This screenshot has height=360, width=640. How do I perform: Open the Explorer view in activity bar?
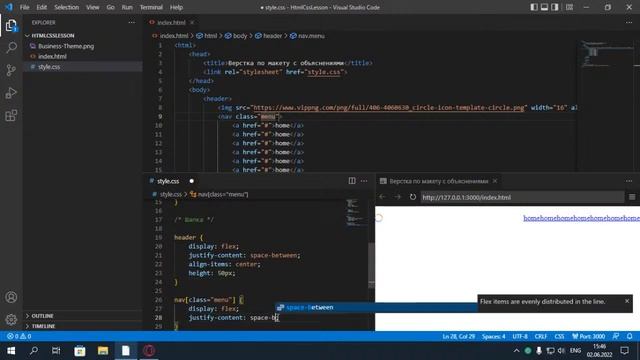point(11,26)
